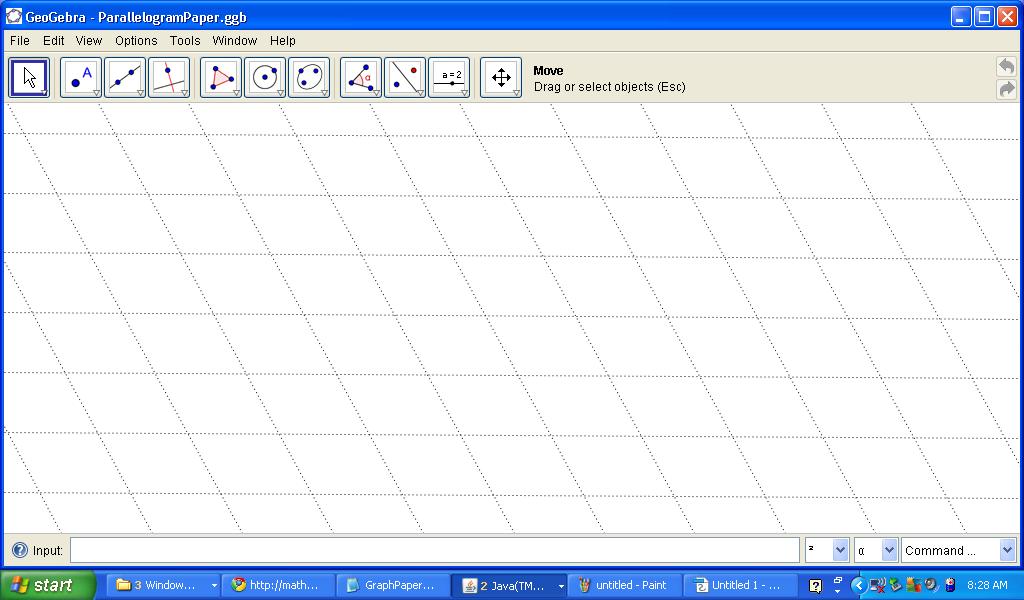
Task: Open the File menu
Action: point(20,40)
